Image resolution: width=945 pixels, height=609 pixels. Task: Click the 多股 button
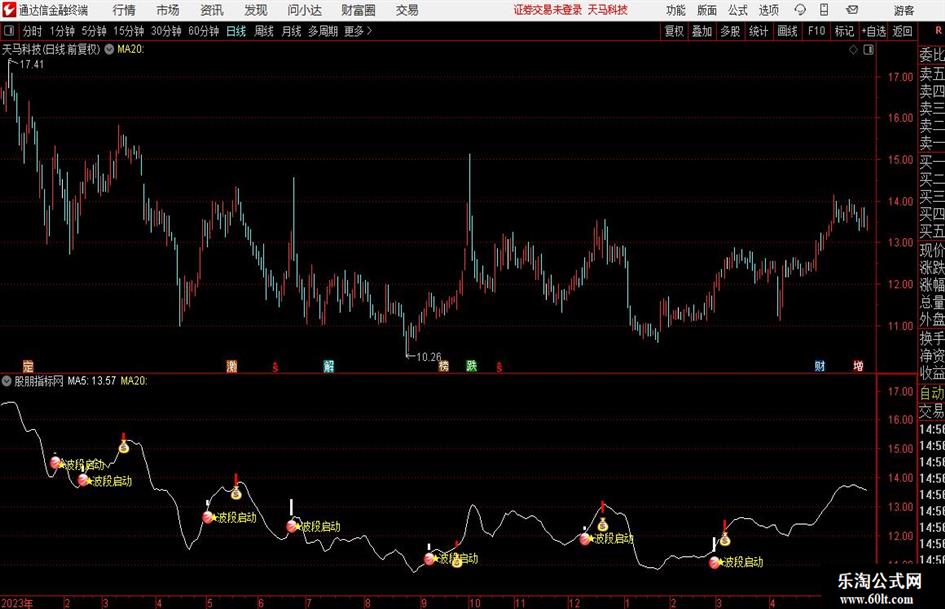(x=730, y=31)
